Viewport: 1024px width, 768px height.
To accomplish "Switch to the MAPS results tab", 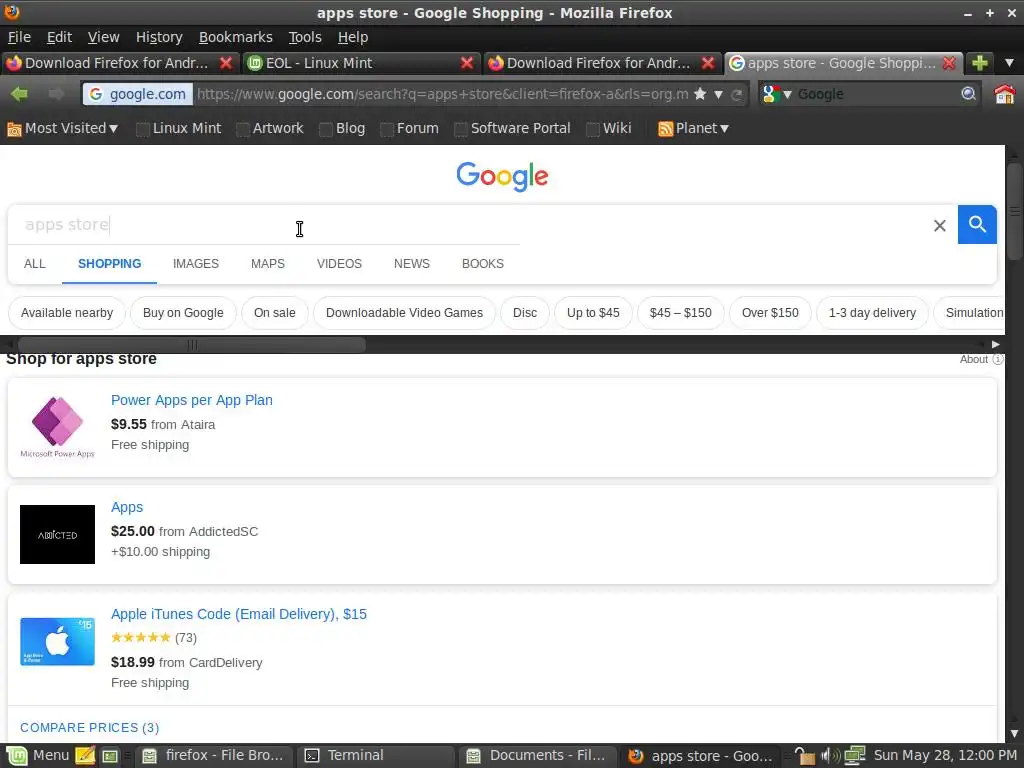I will coord(268,264).
